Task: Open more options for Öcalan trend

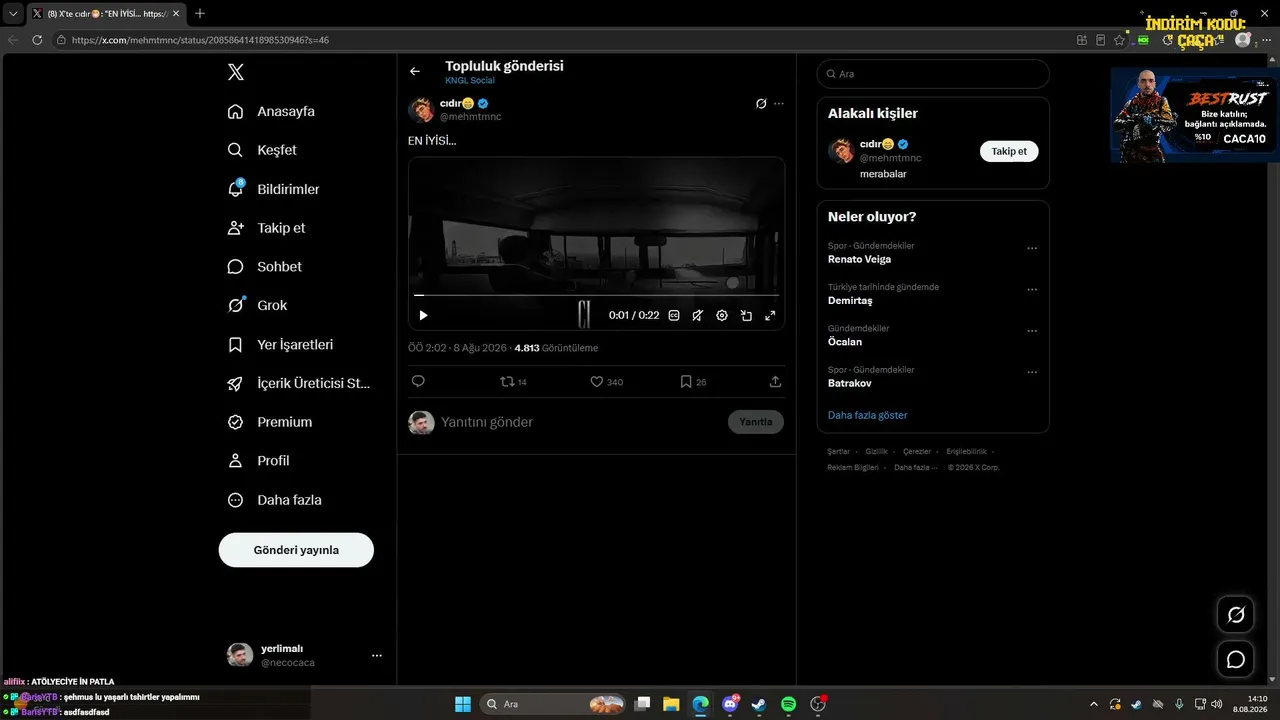Action: coord(1032,331)
